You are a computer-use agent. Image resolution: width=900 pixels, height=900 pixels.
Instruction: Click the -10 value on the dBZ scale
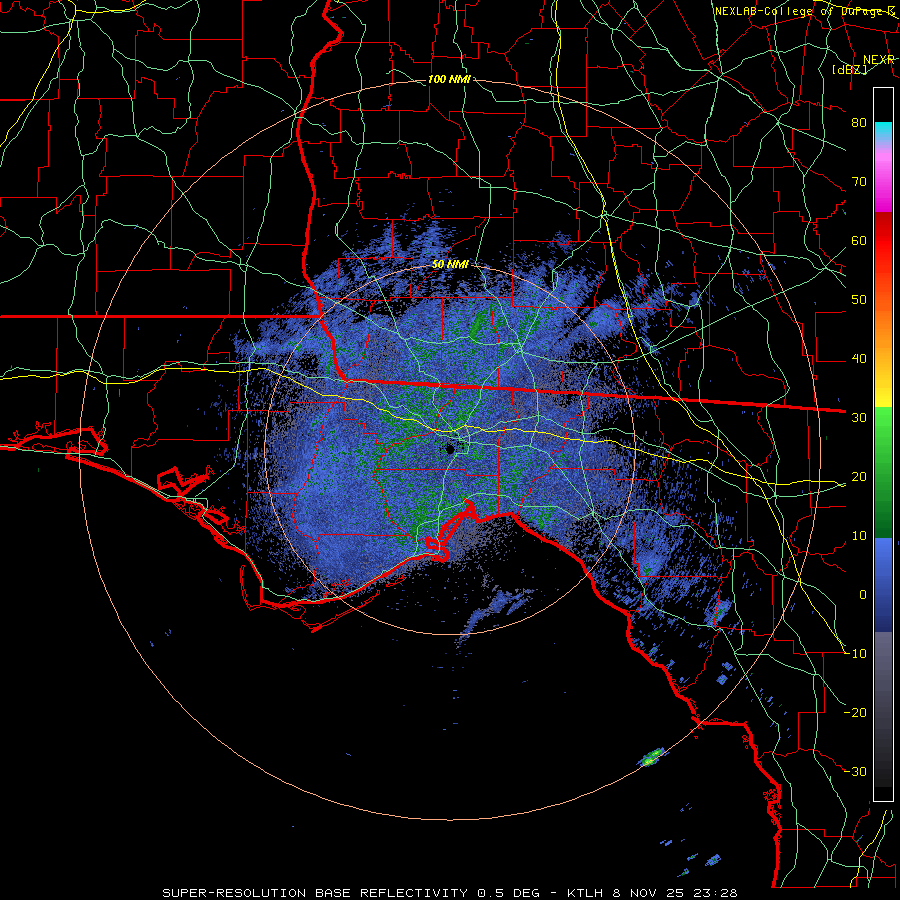click(855, 653)
